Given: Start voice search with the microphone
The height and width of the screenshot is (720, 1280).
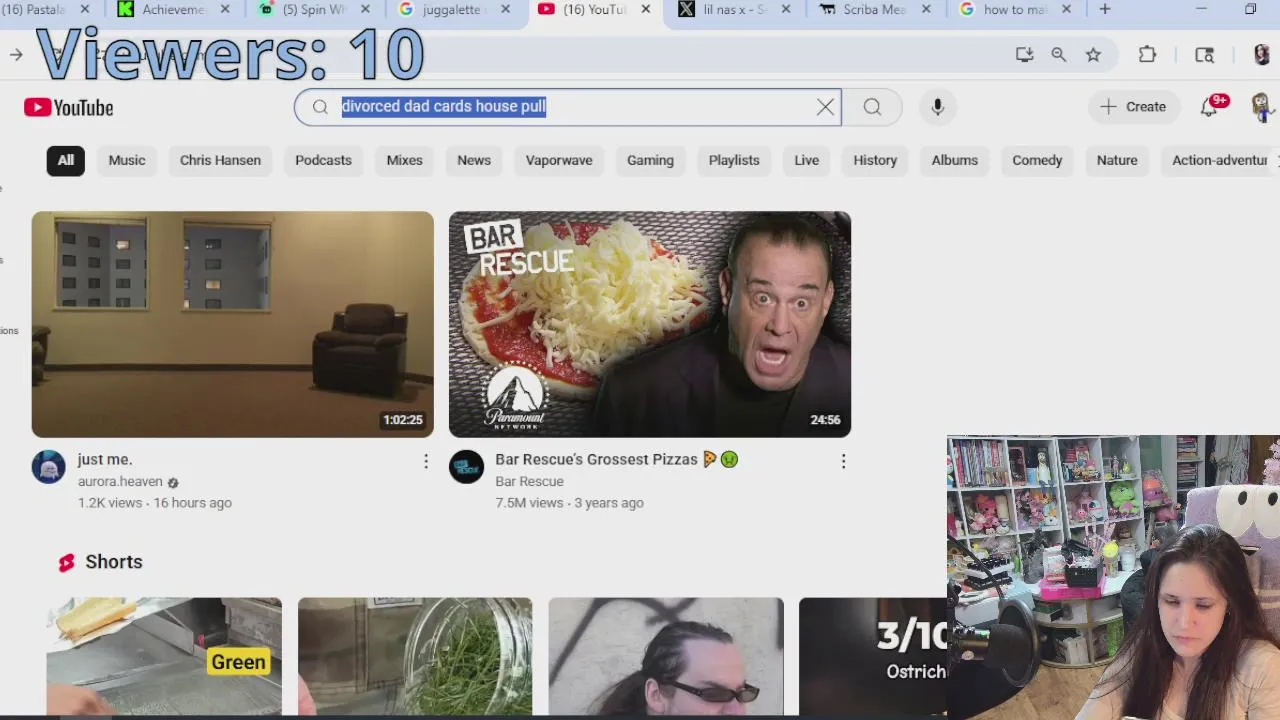Looking at the screenshot, I should pyautogui.click(x=937, y=107).
